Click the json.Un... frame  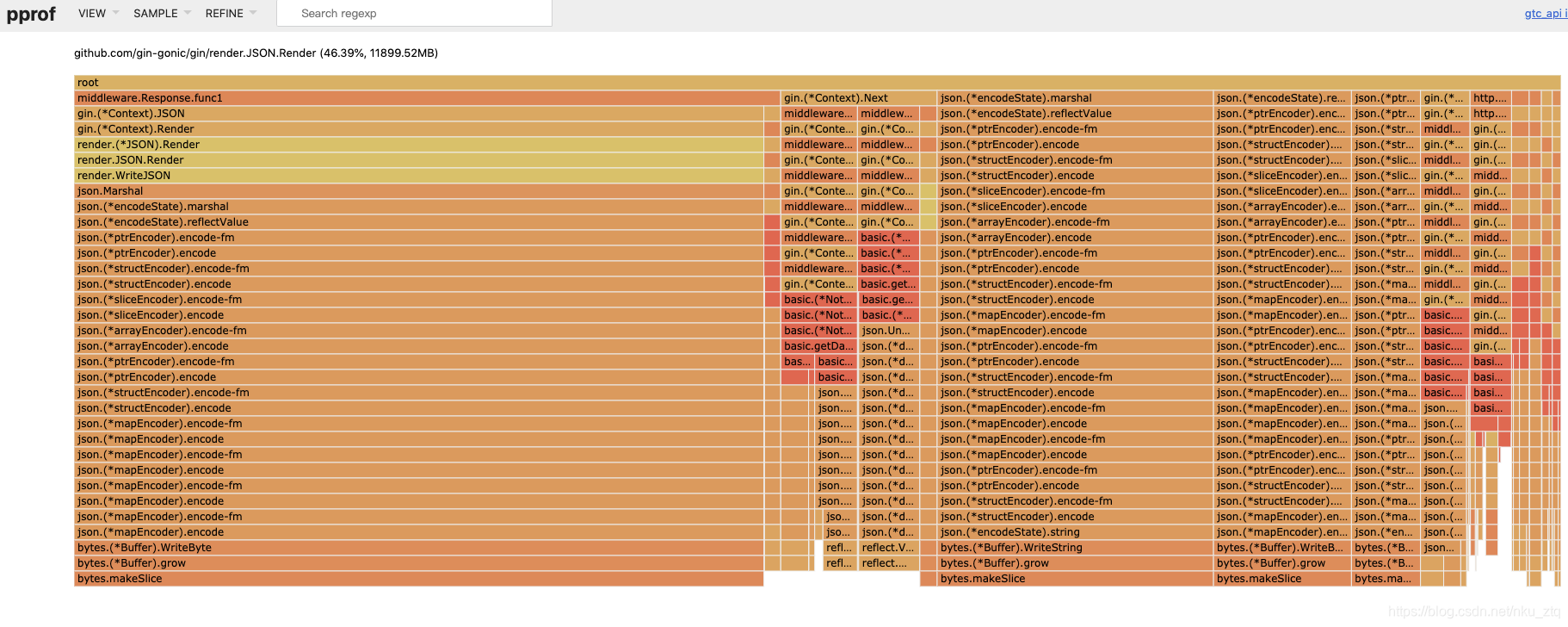(x=889, y=331)
